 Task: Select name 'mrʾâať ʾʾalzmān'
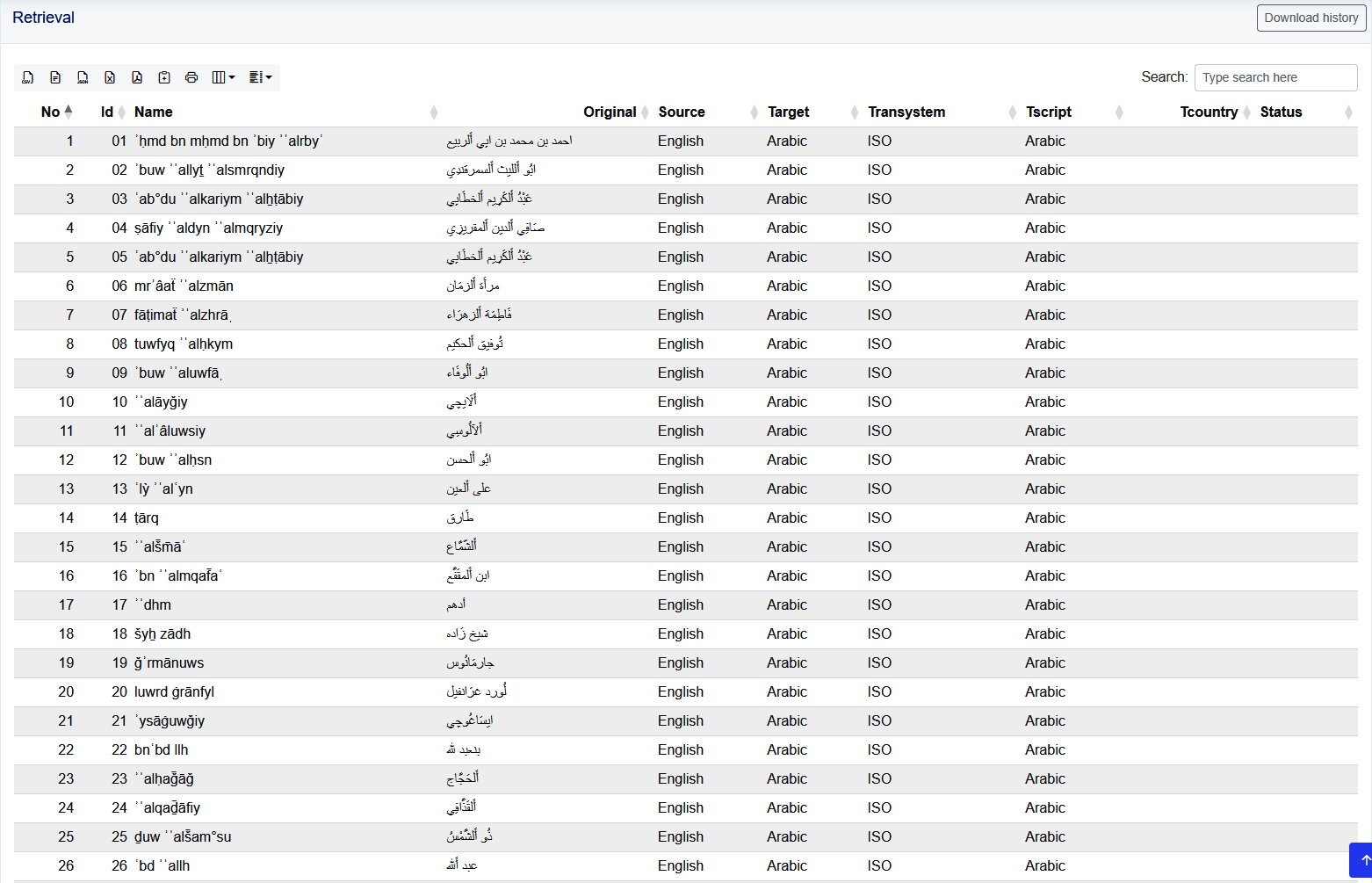click(x=184, y=286)
